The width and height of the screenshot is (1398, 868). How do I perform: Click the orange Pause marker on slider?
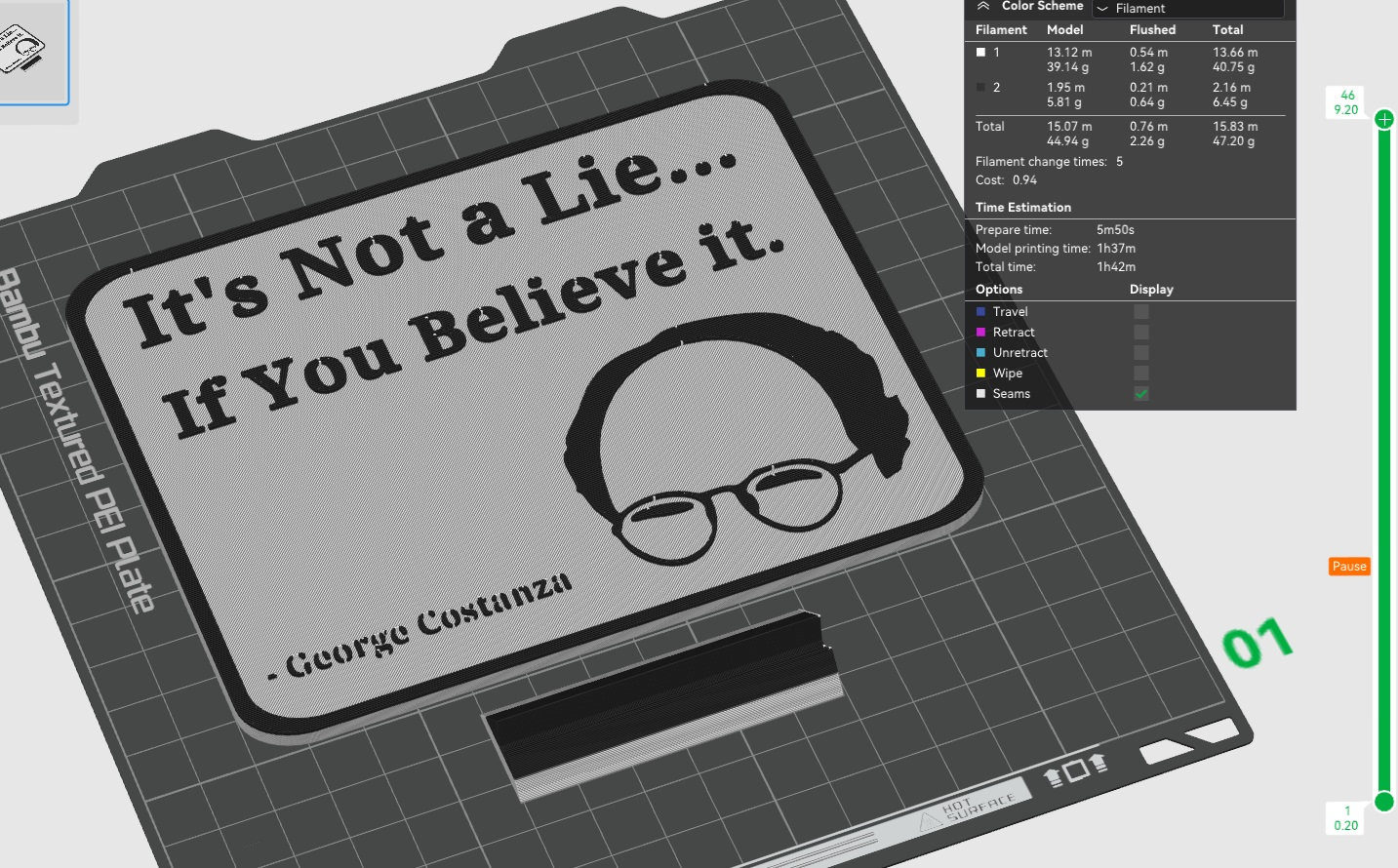pos(1350,567)
